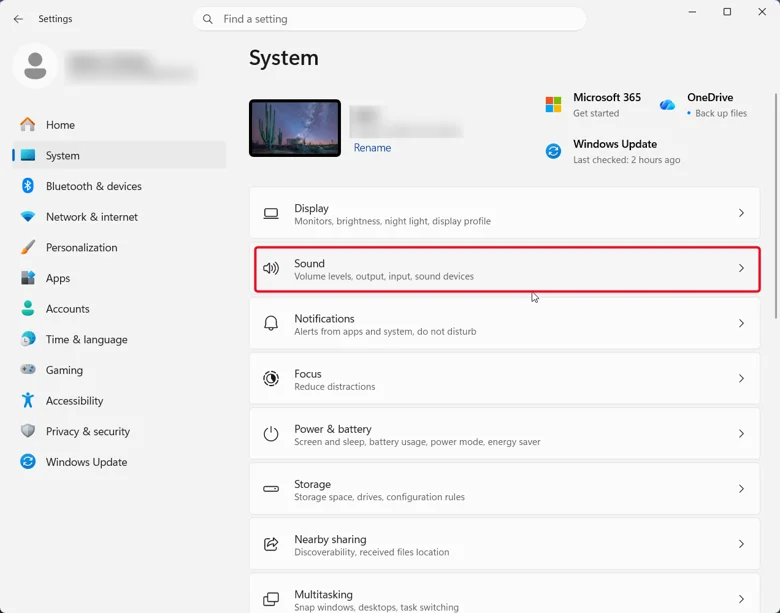Click the back arrow next to Settings
This screenshot has width=780, height=613.
click(18, 19)
